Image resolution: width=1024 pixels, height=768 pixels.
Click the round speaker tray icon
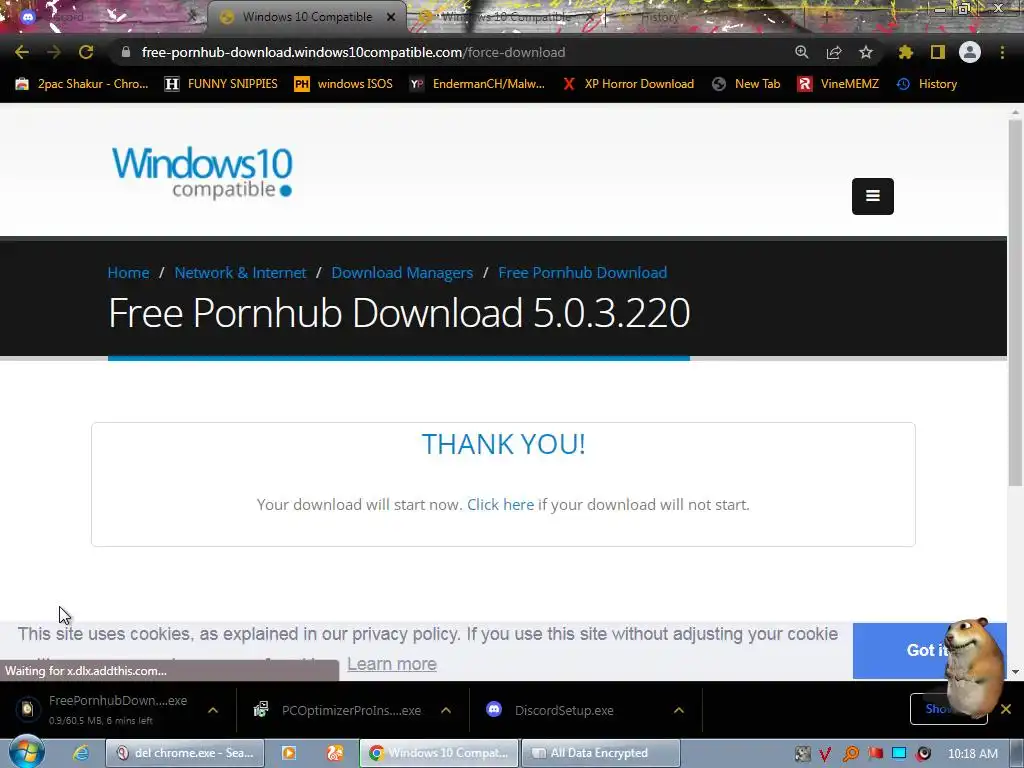point(923,754)
